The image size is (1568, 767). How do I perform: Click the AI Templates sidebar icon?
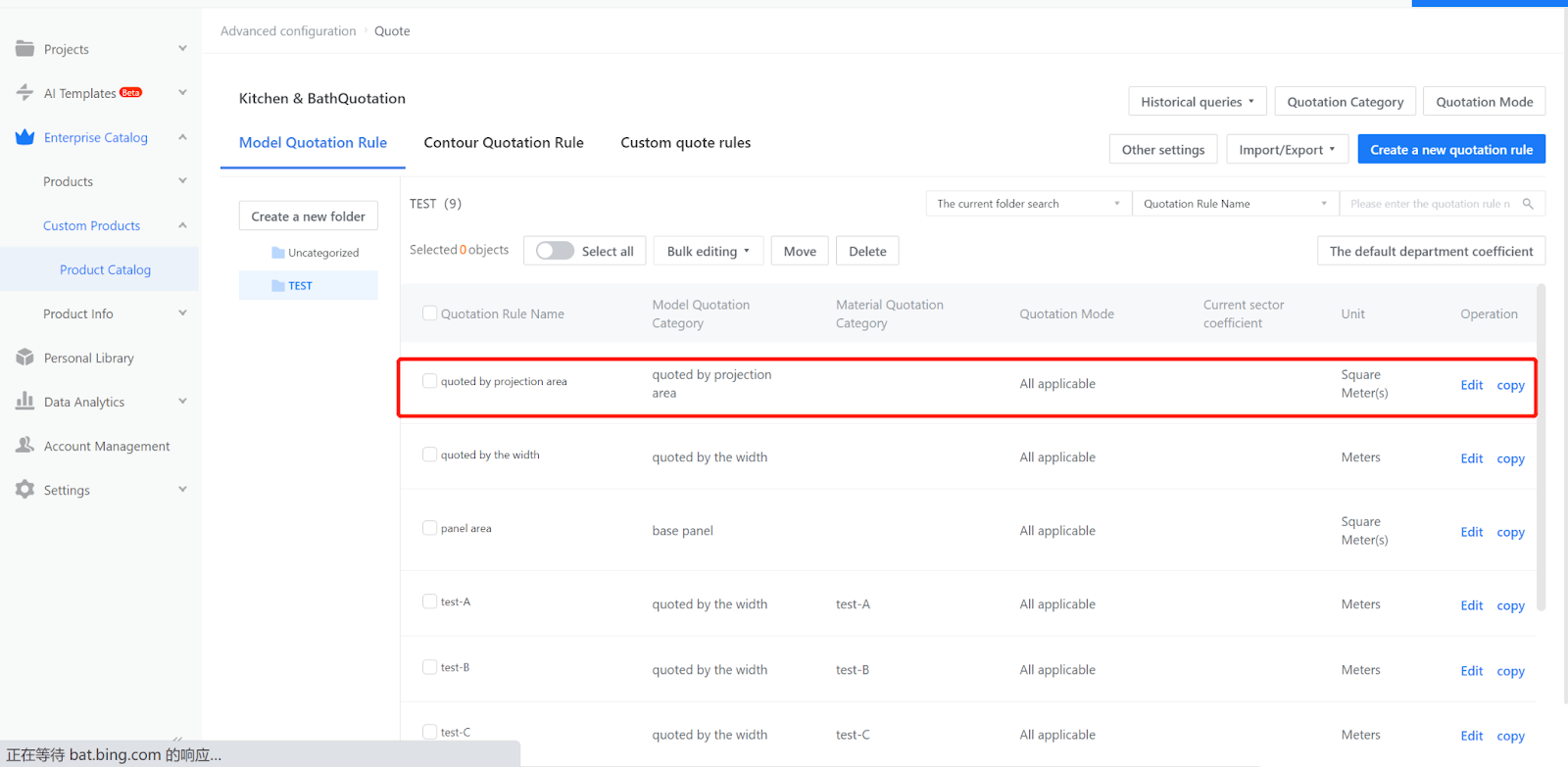click(24, 93)
